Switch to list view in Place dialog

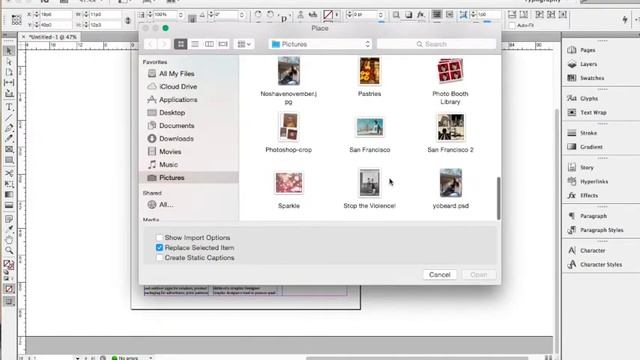(195, 44)
